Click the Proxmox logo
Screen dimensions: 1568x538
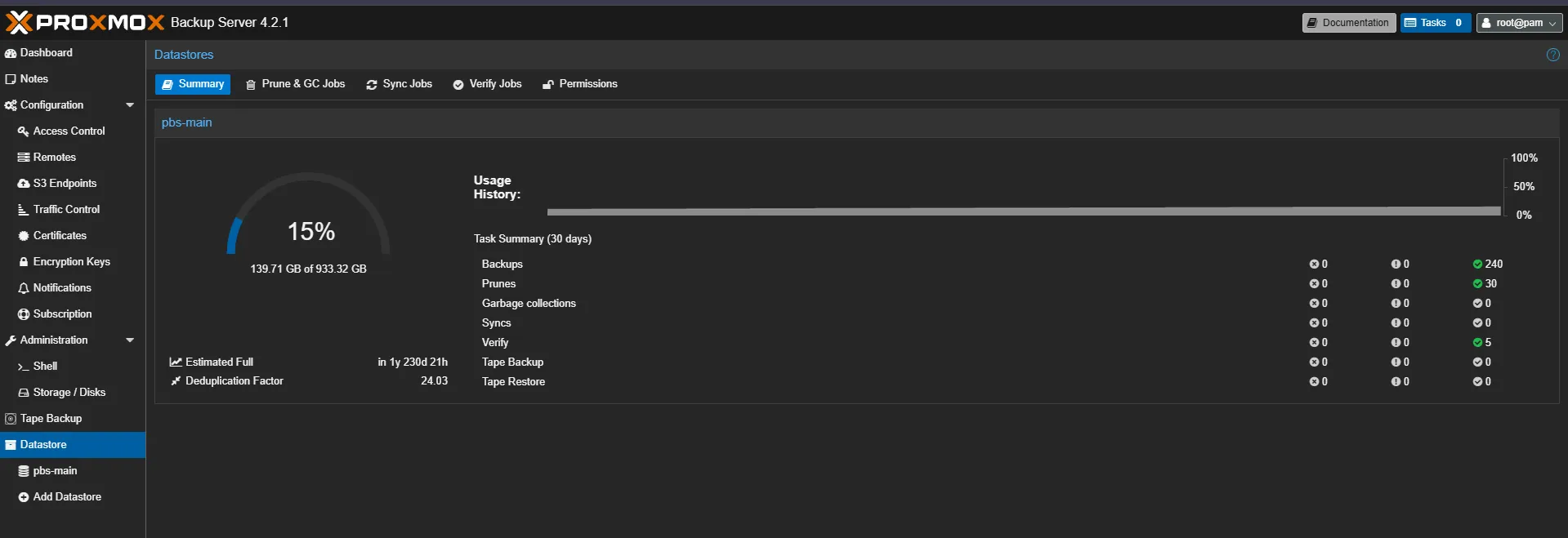coord(85,22)
